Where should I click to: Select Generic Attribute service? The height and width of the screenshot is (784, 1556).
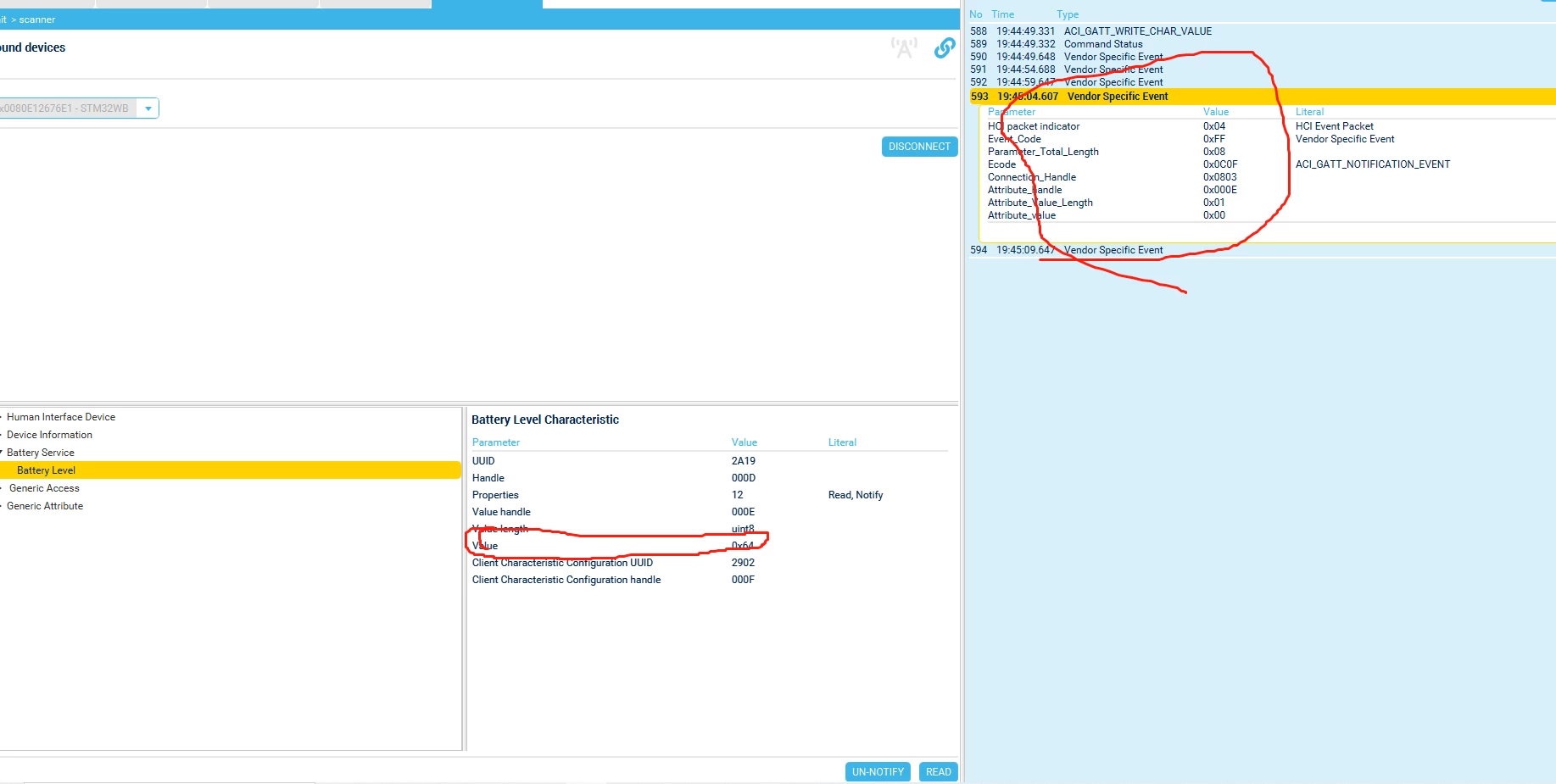click(45, 506)
